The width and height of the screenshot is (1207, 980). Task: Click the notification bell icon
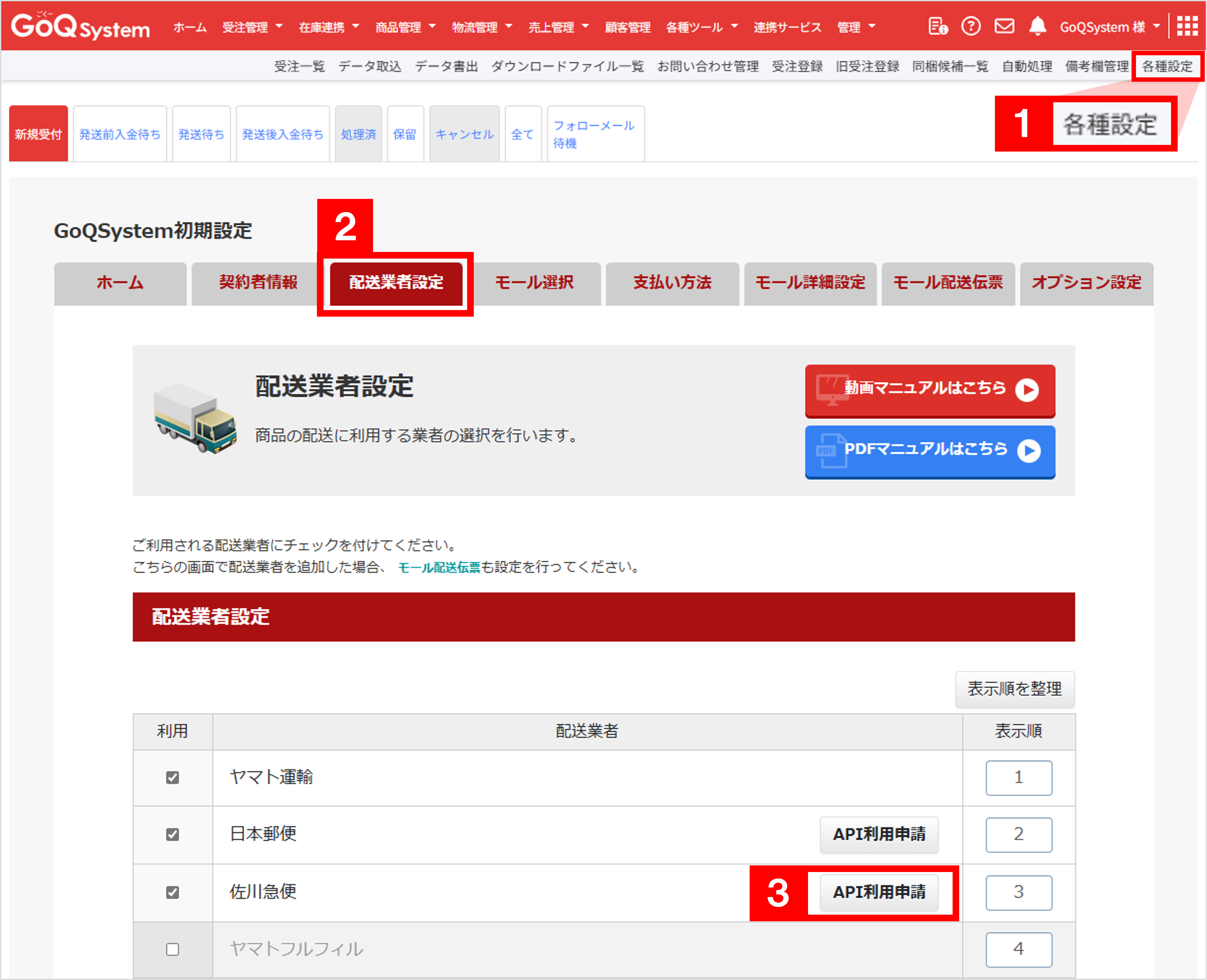tap(1037, 27)
